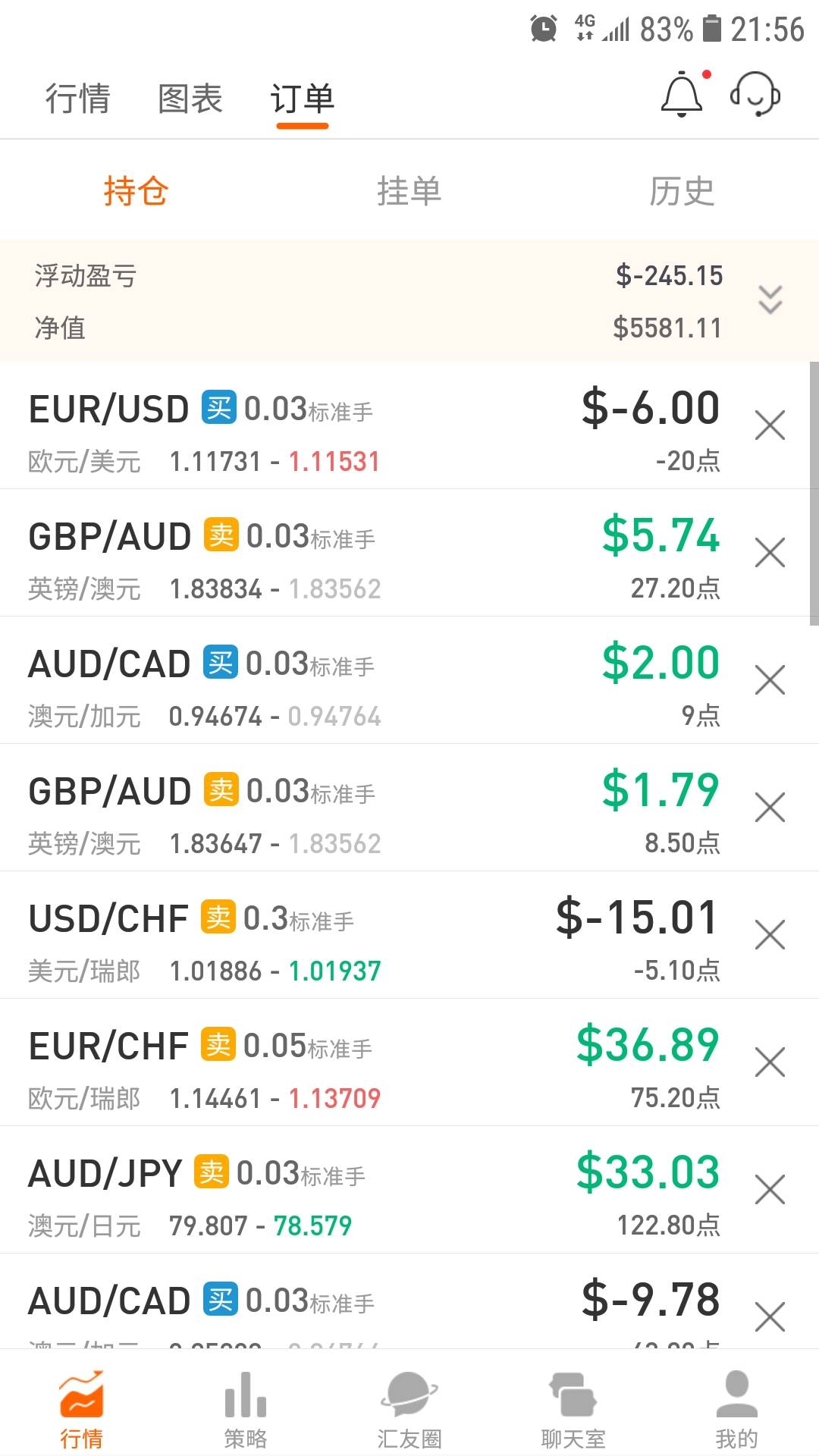Close the USD/CHF sell position

click(x=770, y=935)
